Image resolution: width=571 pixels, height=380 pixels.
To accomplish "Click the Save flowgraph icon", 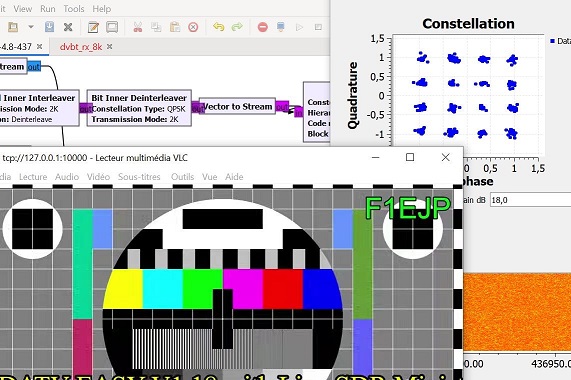I will coord(50,27).
